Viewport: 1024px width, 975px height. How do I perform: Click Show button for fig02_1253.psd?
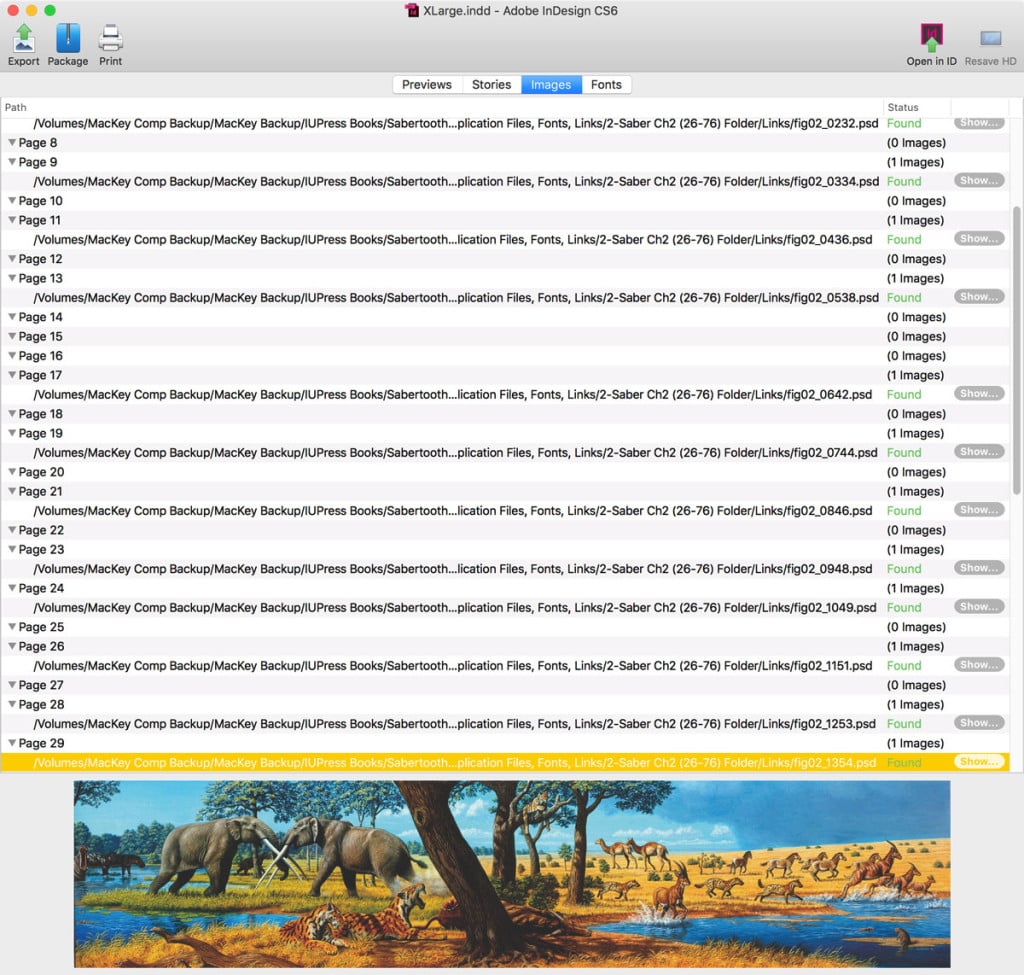[978, 722]
